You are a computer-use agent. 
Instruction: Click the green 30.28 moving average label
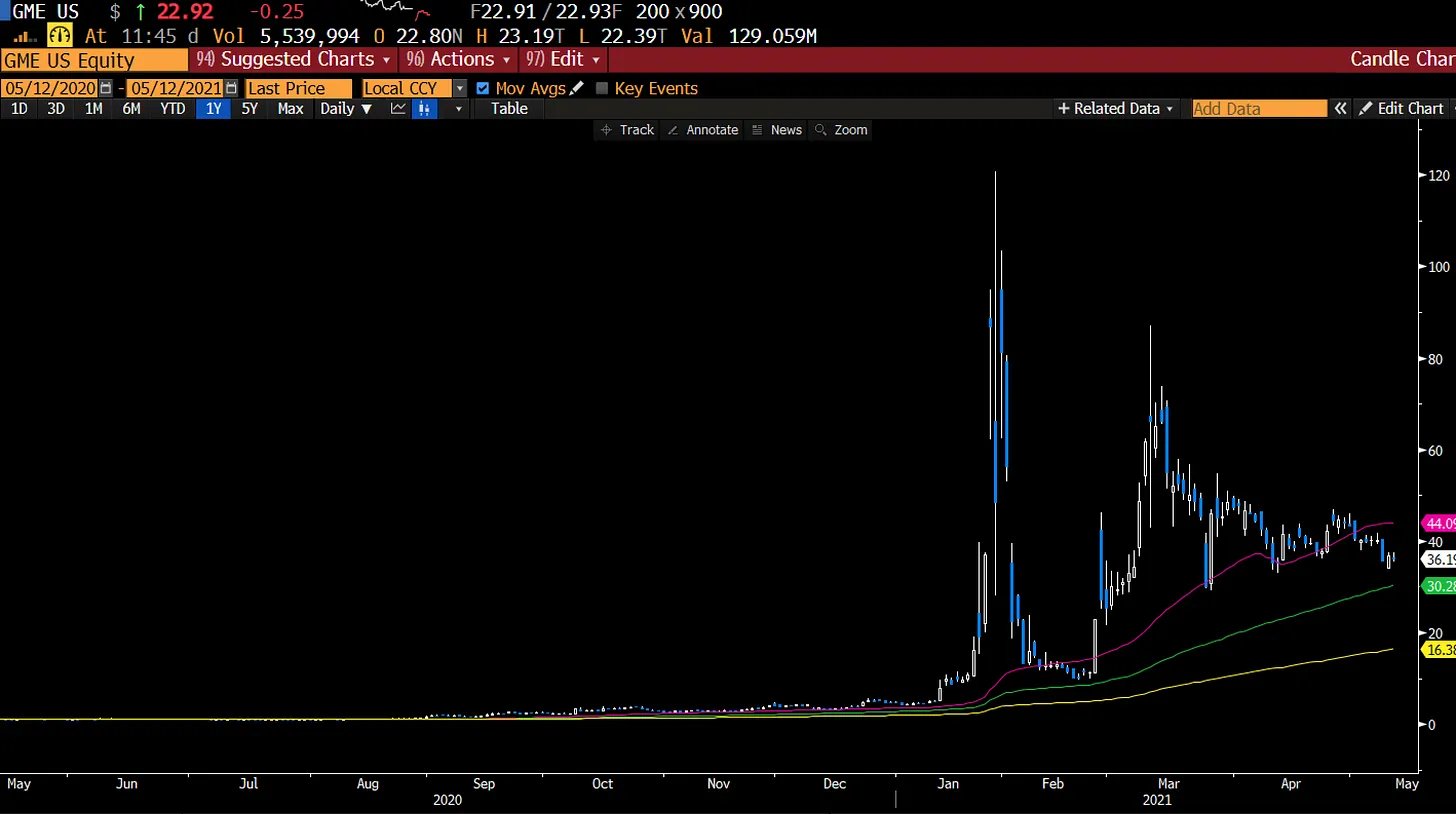click(1439, 586)
